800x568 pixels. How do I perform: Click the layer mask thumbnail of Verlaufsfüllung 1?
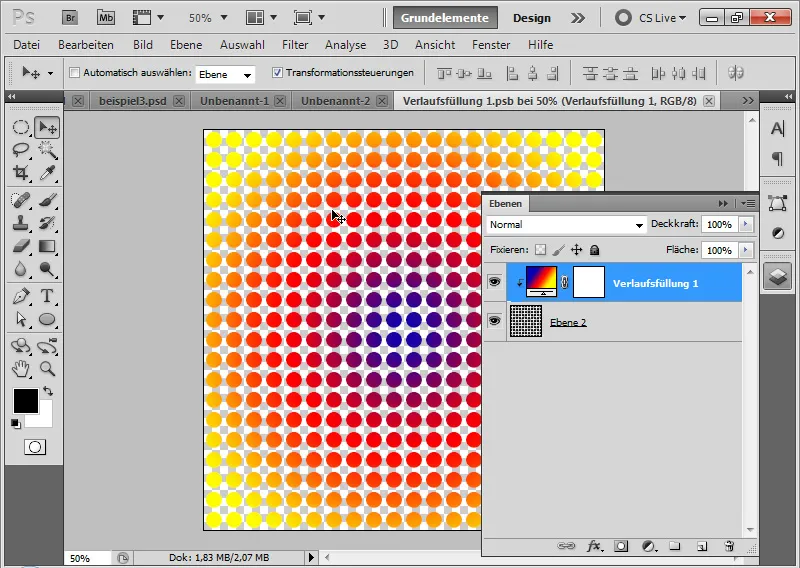tap(589, 281)
